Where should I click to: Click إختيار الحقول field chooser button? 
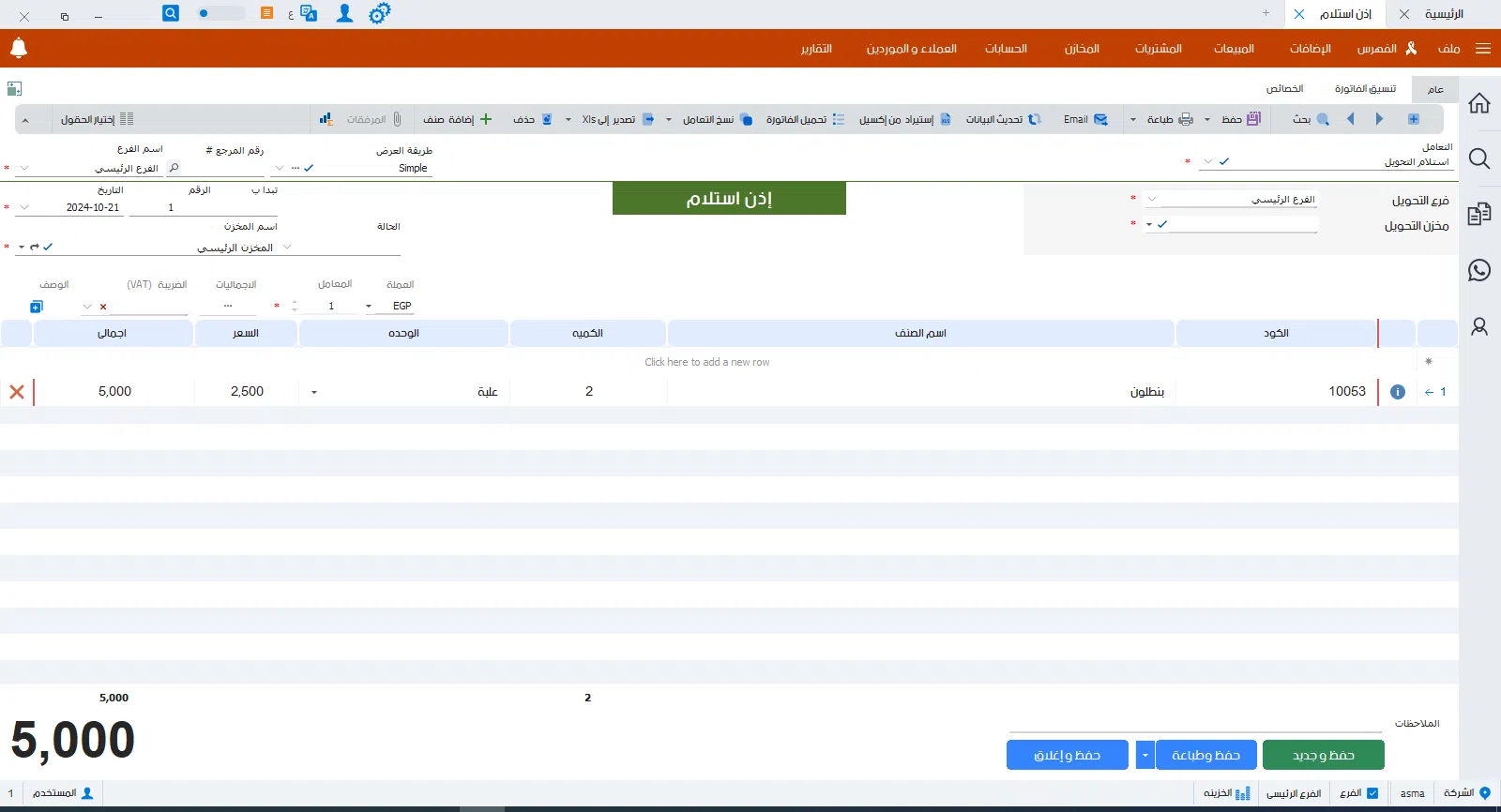point(98,119)
